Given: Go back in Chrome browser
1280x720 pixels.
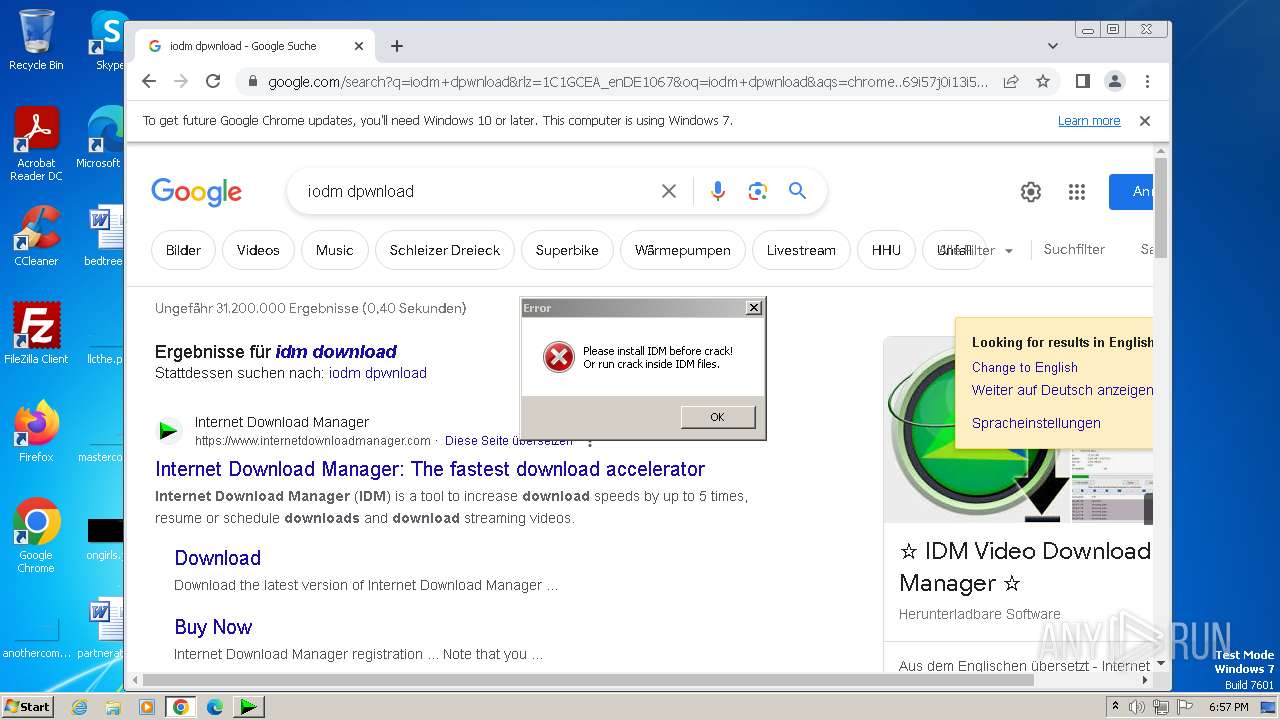Looking at the screenshot, I should (149, 81).
